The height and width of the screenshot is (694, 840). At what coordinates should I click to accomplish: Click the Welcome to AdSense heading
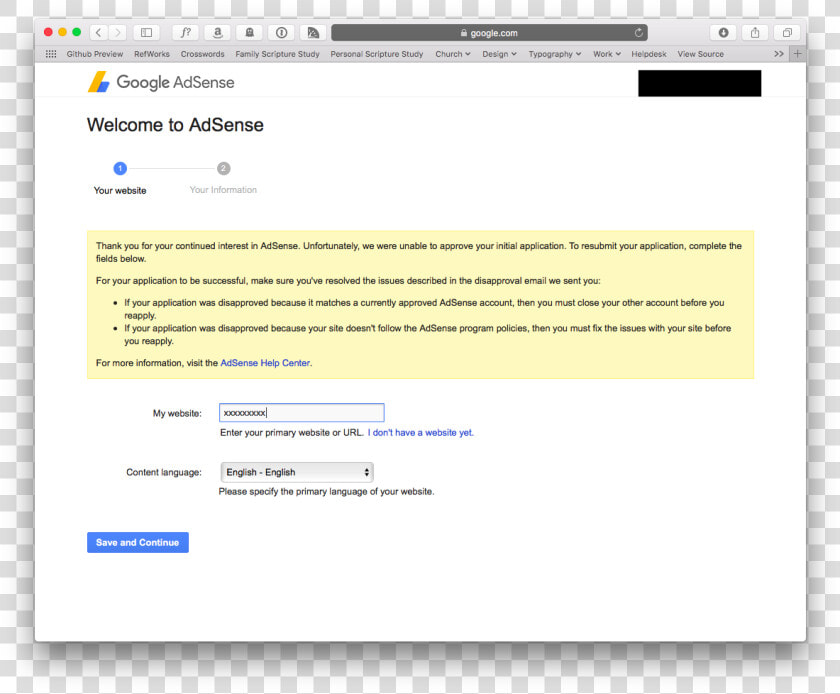[x=175, y=125]
